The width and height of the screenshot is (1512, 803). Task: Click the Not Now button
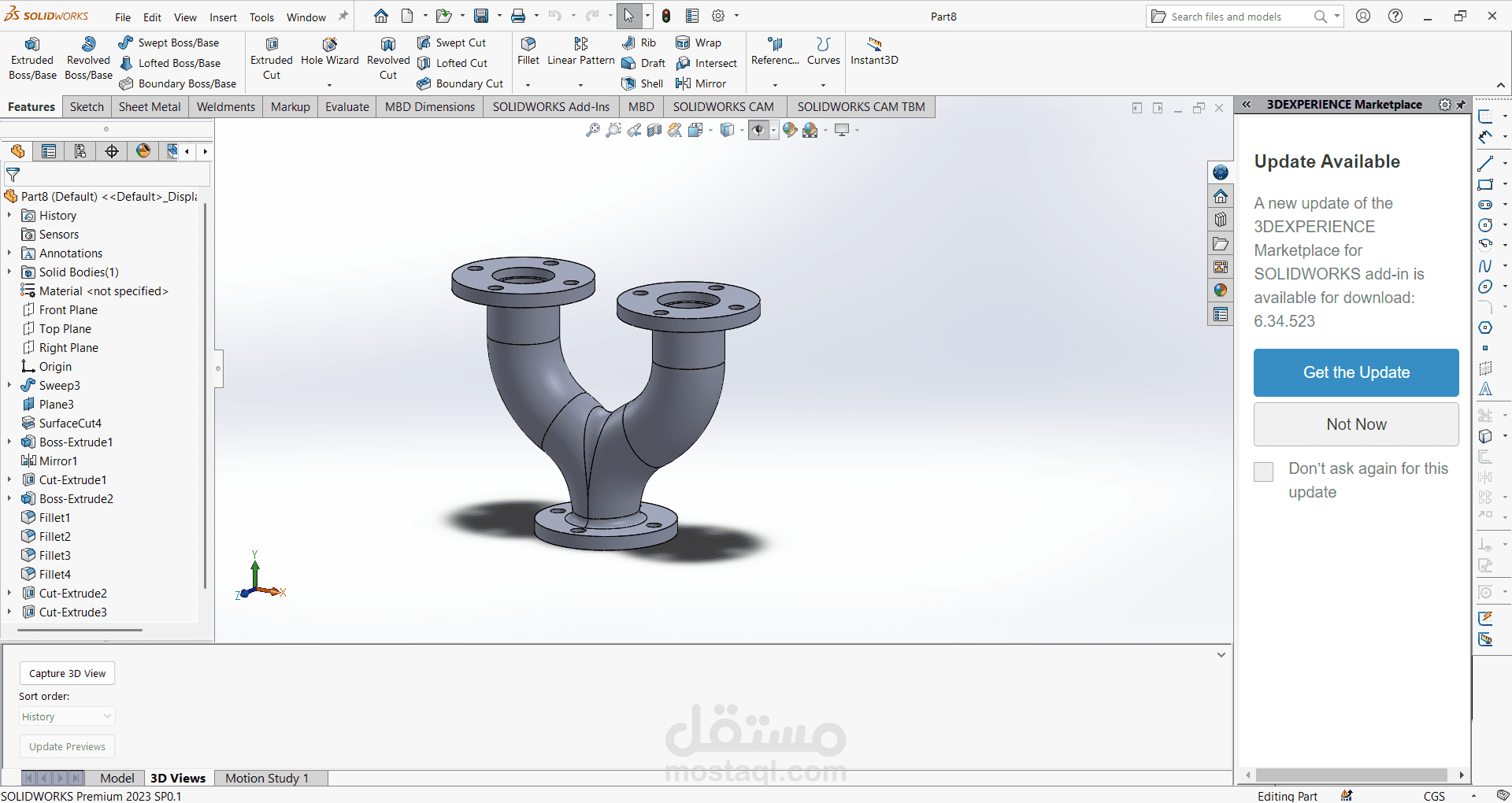pos(1356,424)
